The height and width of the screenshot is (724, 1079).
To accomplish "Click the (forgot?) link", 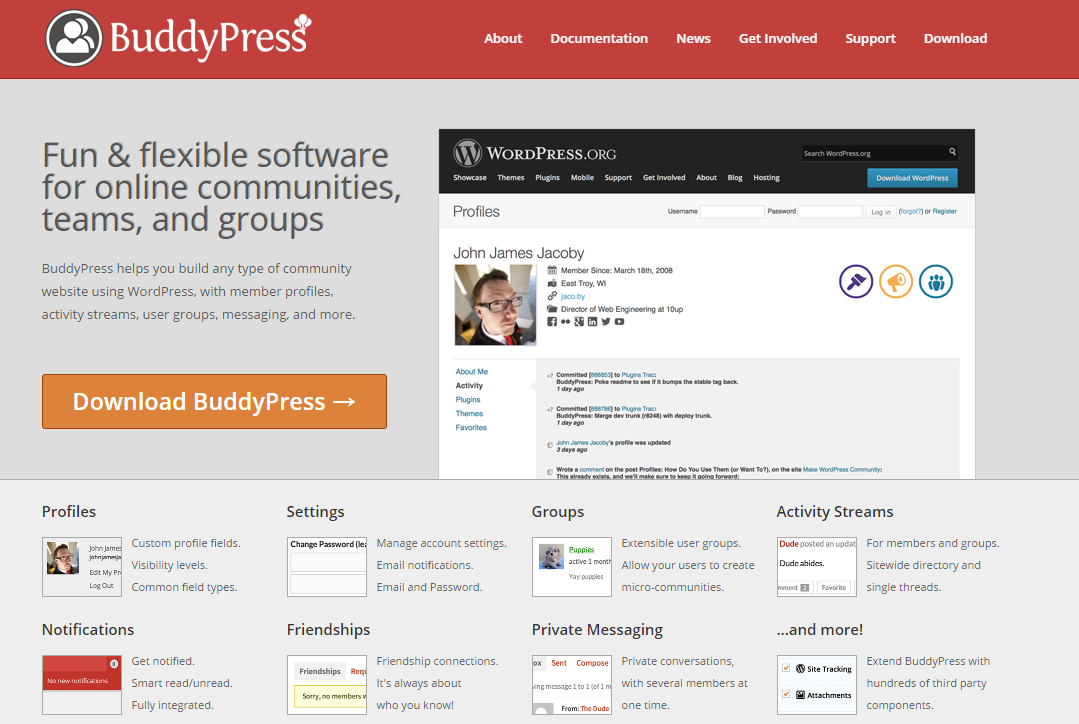I will point(910,211).
